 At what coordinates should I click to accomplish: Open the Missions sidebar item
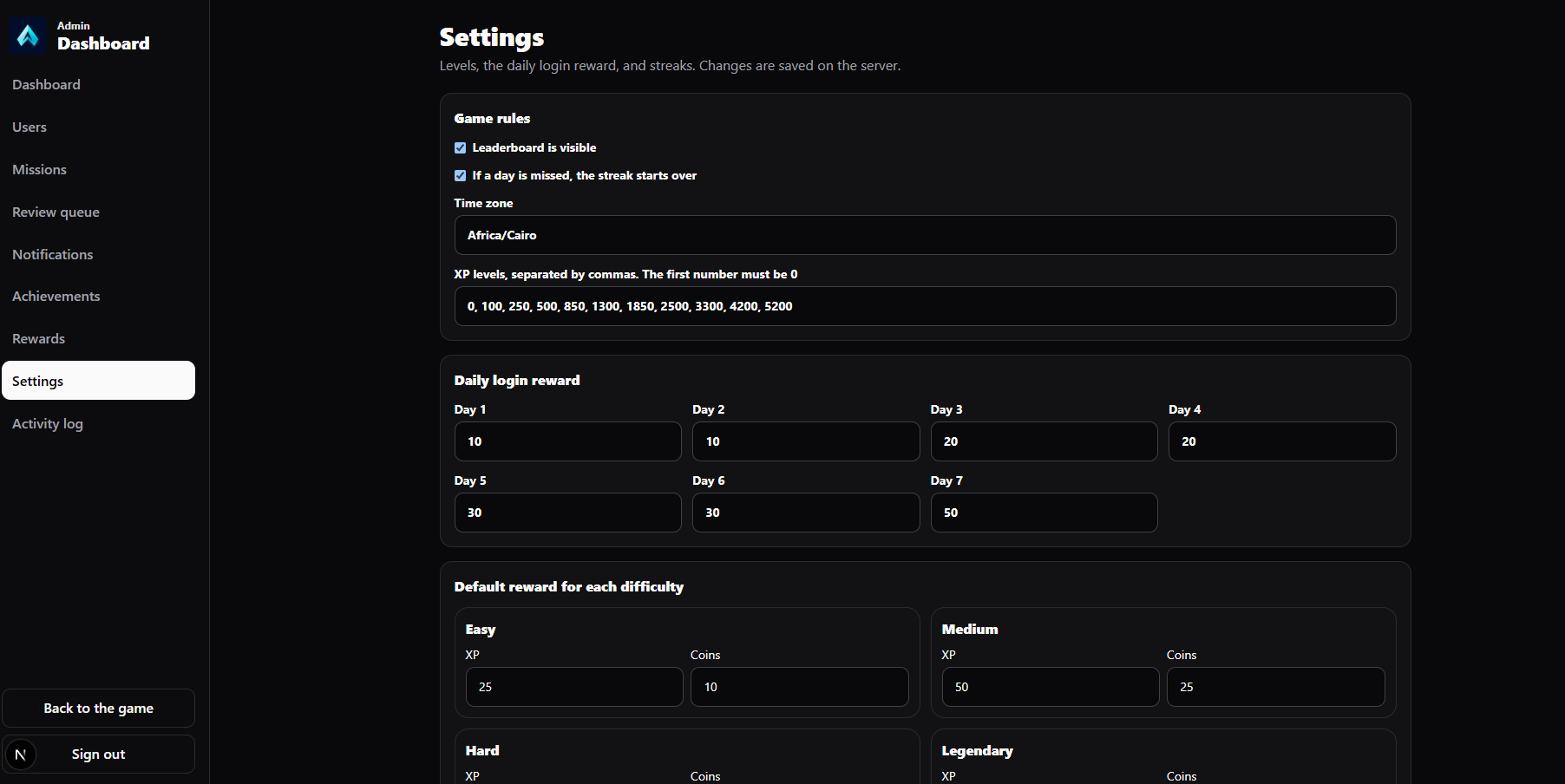point(98,170)
